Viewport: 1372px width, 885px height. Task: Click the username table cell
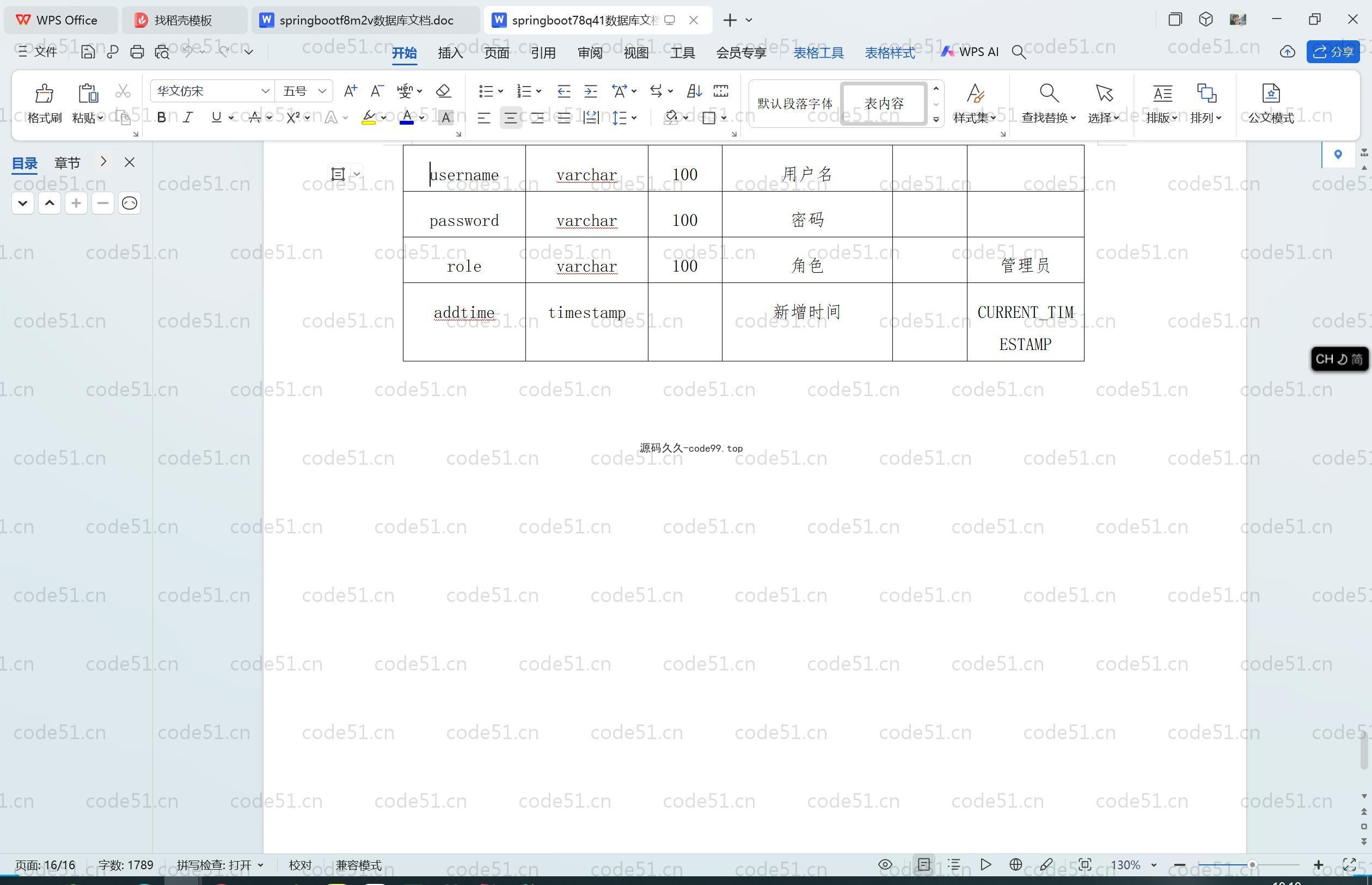pyautogui.click(x=464, y=168)
